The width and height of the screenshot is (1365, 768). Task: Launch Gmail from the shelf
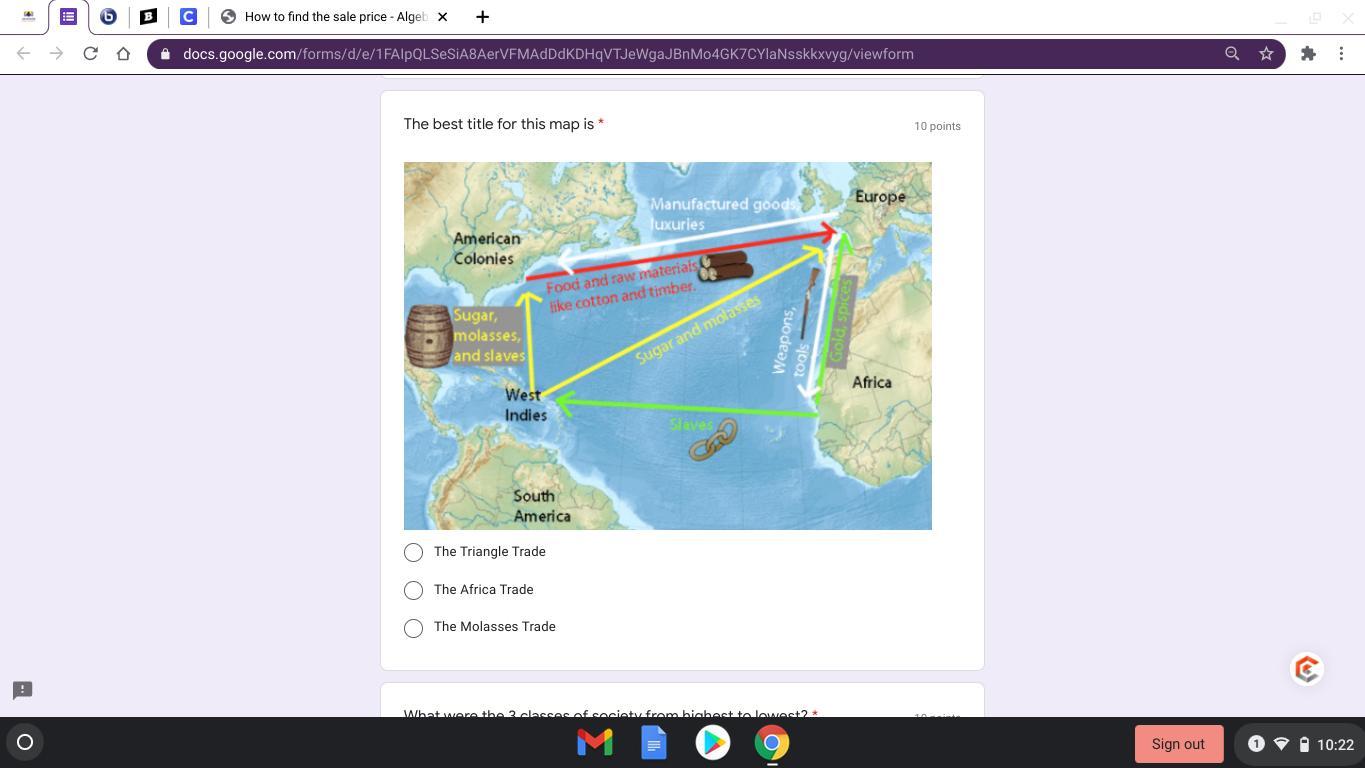pos(595,742)
